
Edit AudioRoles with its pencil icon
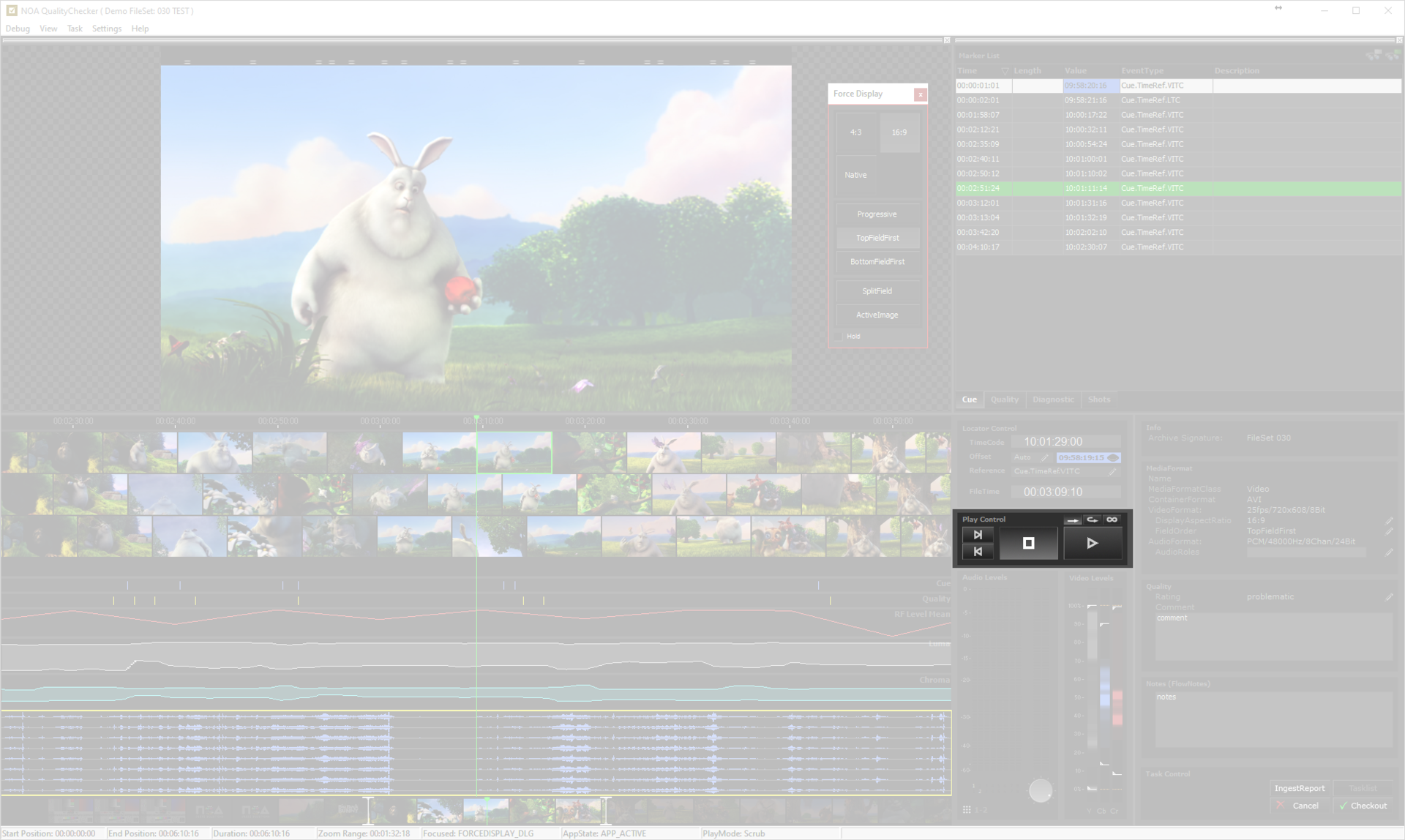[x=1389, y=552]
